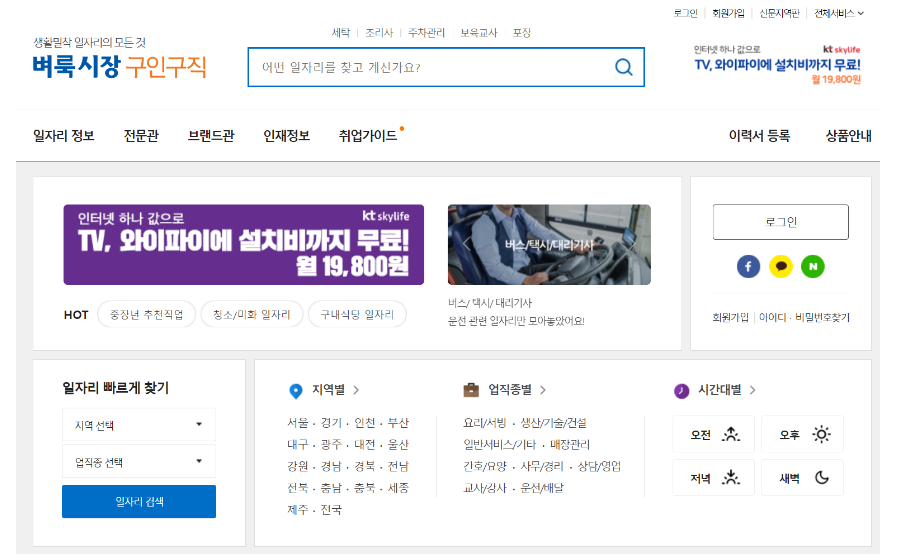Image resolution: width=907 pixels, height=560 pixels.
Task: Go to previous slide on driver banner
Action: [467, 244]
